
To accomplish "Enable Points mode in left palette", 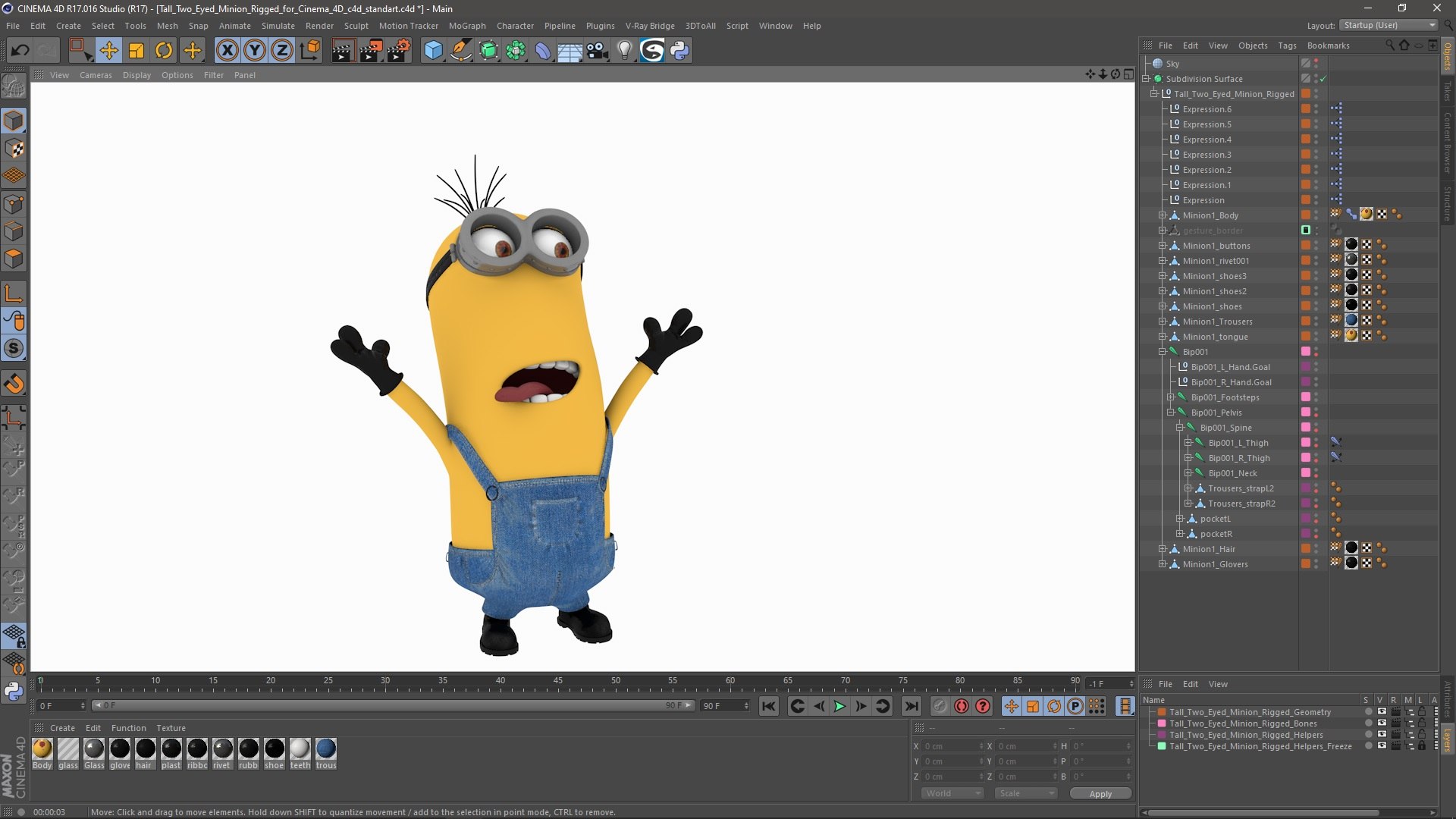I will point(14,204).
